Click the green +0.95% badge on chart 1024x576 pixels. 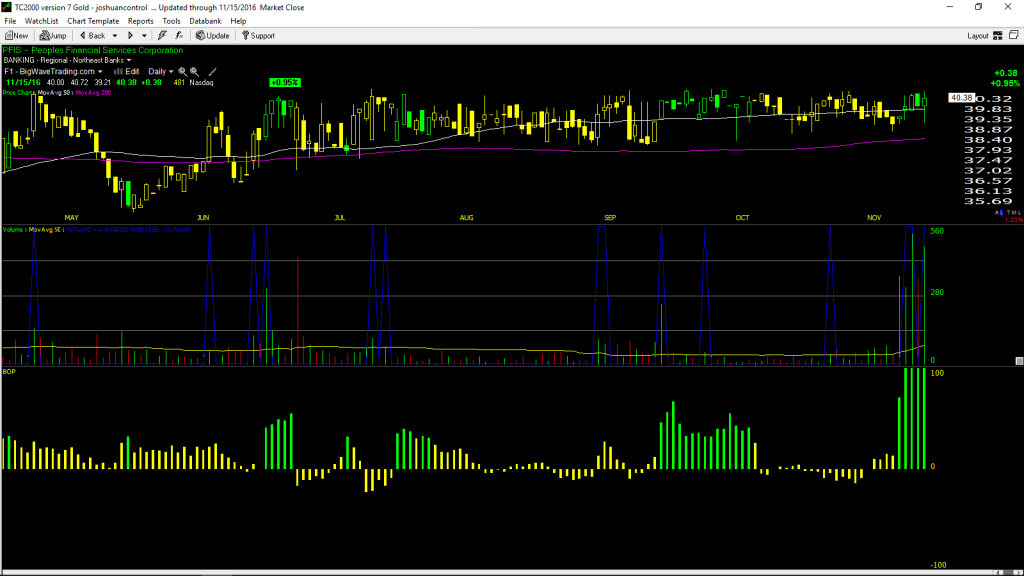point(285,82)
